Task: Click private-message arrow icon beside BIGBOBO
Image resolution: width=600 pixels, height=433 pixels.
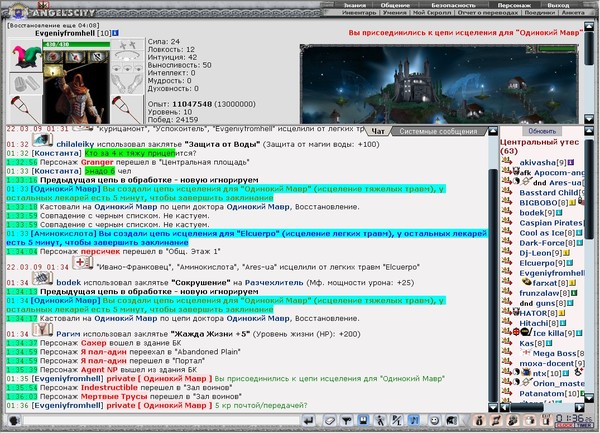Action: [507, 202]
